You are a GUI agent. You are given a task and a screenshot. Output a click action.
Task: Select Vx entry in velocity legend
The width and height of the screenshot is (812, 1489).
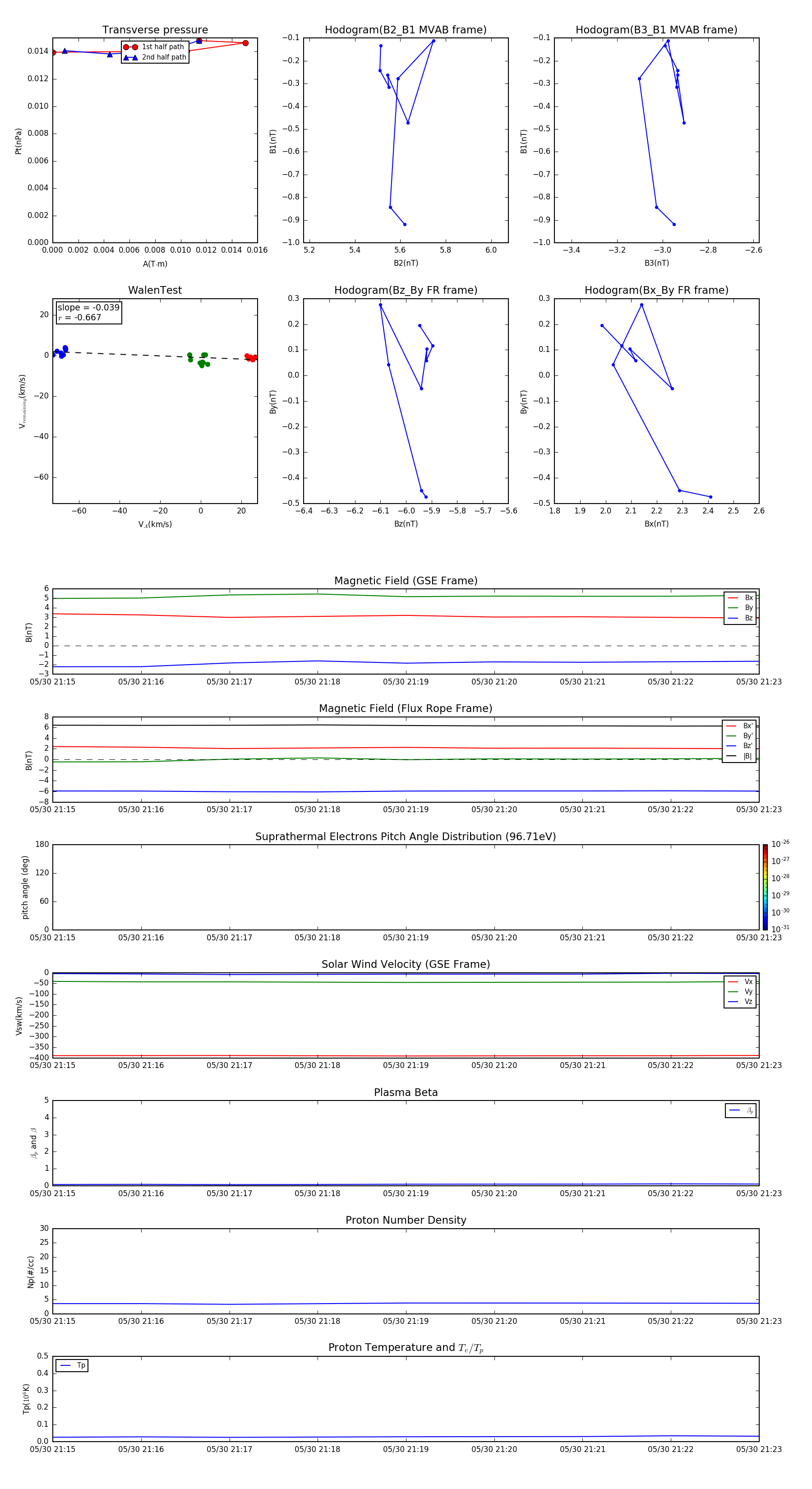click(x=740, y=981)
